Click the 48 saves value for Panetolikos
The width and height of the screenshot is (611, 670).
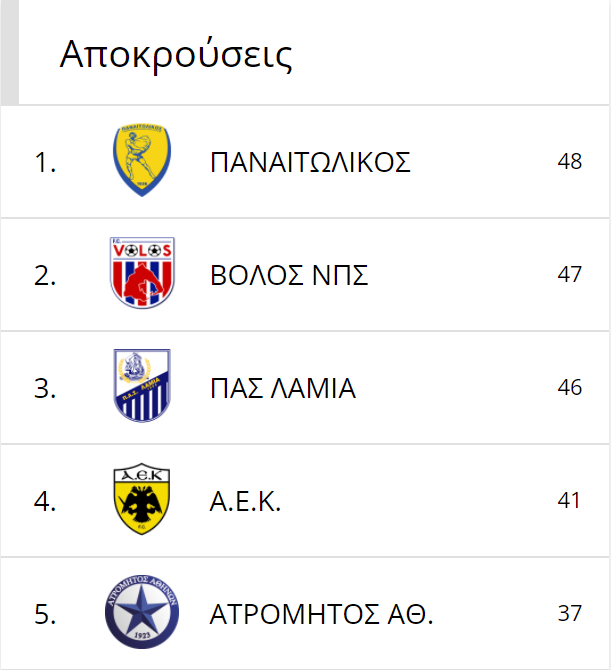570,162
